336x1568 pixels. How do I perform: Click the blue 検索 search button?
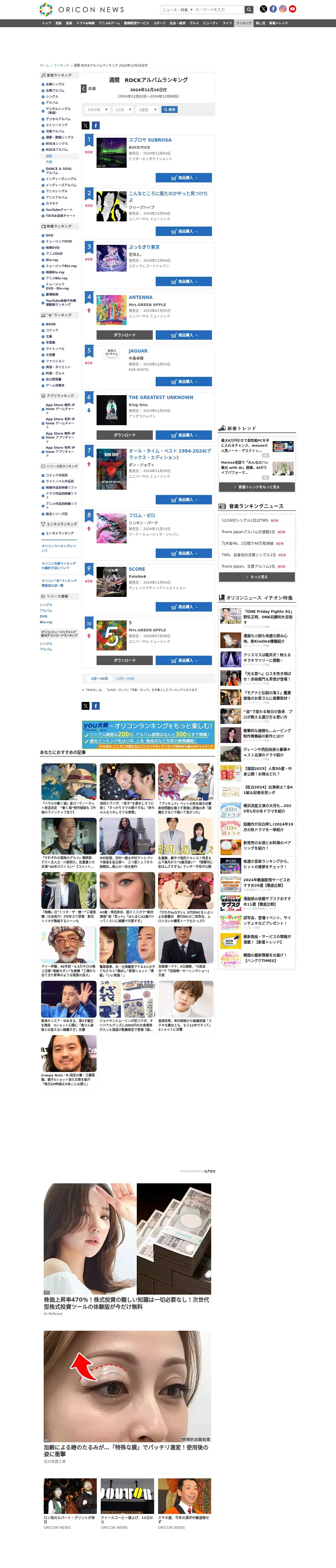170,109
